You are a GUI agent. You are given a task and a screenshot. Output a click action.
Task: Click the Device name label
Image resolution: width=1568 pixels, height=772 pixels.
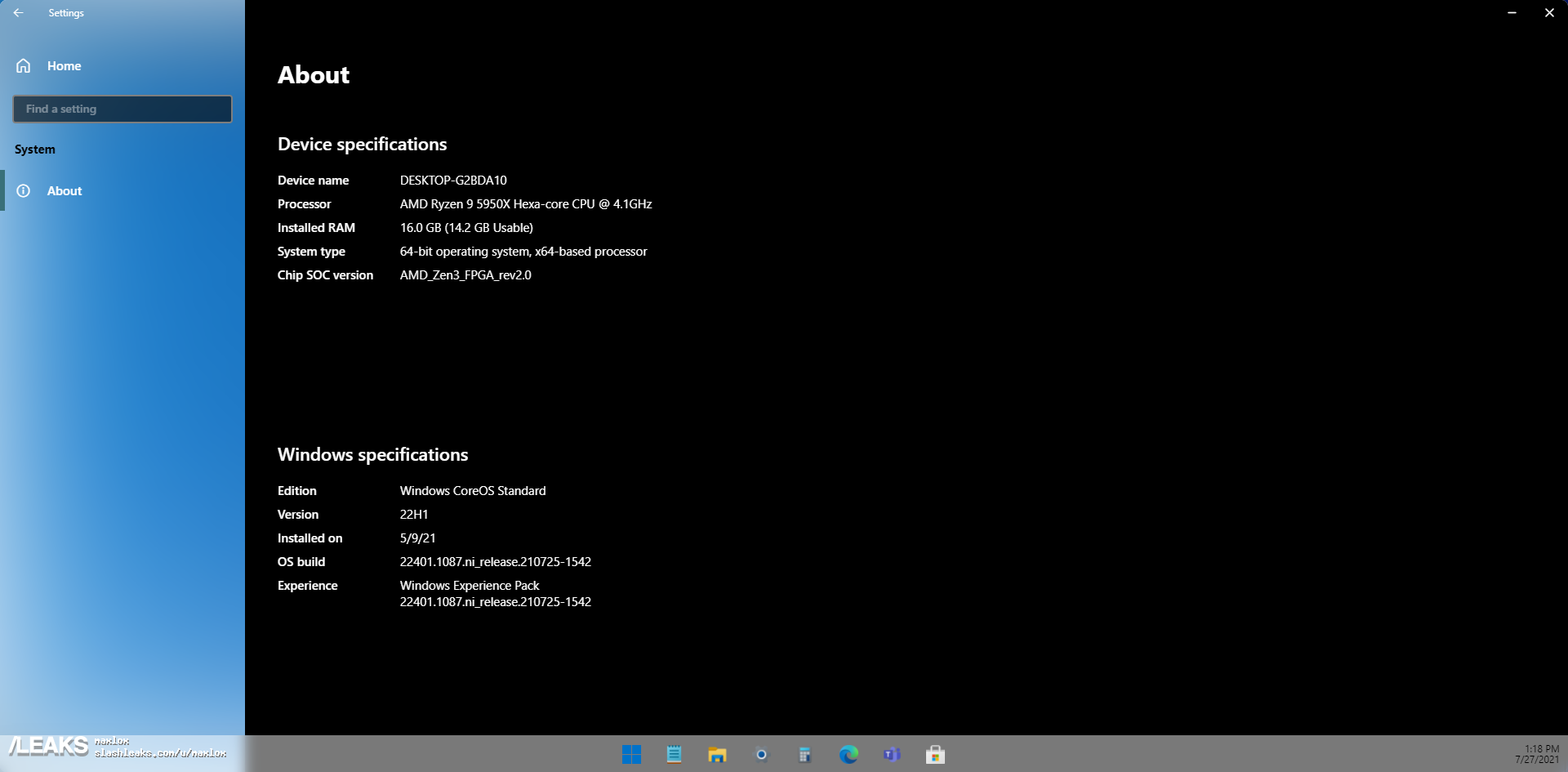point(313,181)
